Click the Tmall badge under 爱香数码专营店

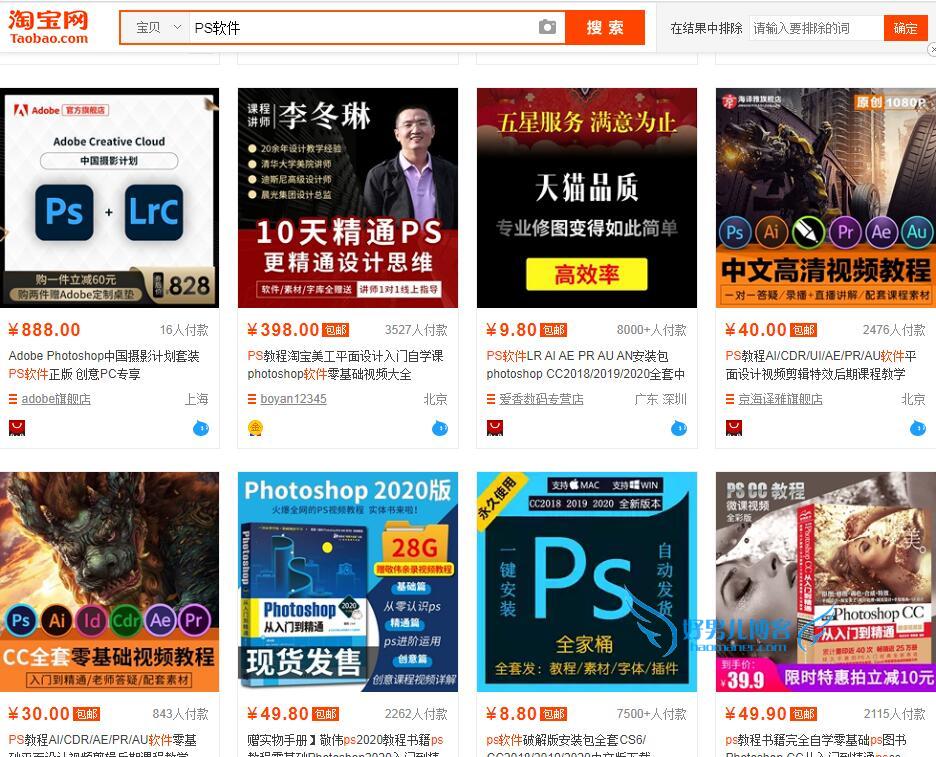(495, 427)
